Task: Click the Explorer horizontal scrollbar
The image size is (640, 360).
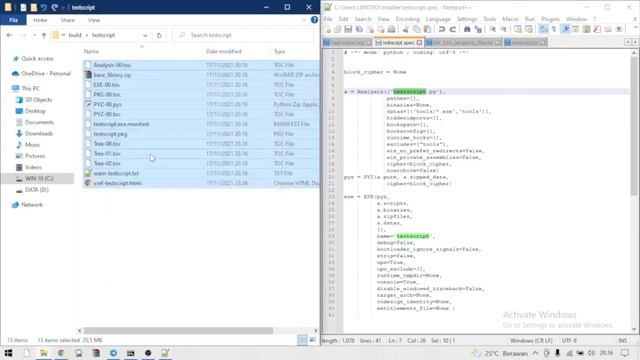Action: click(x=178, y=331)
